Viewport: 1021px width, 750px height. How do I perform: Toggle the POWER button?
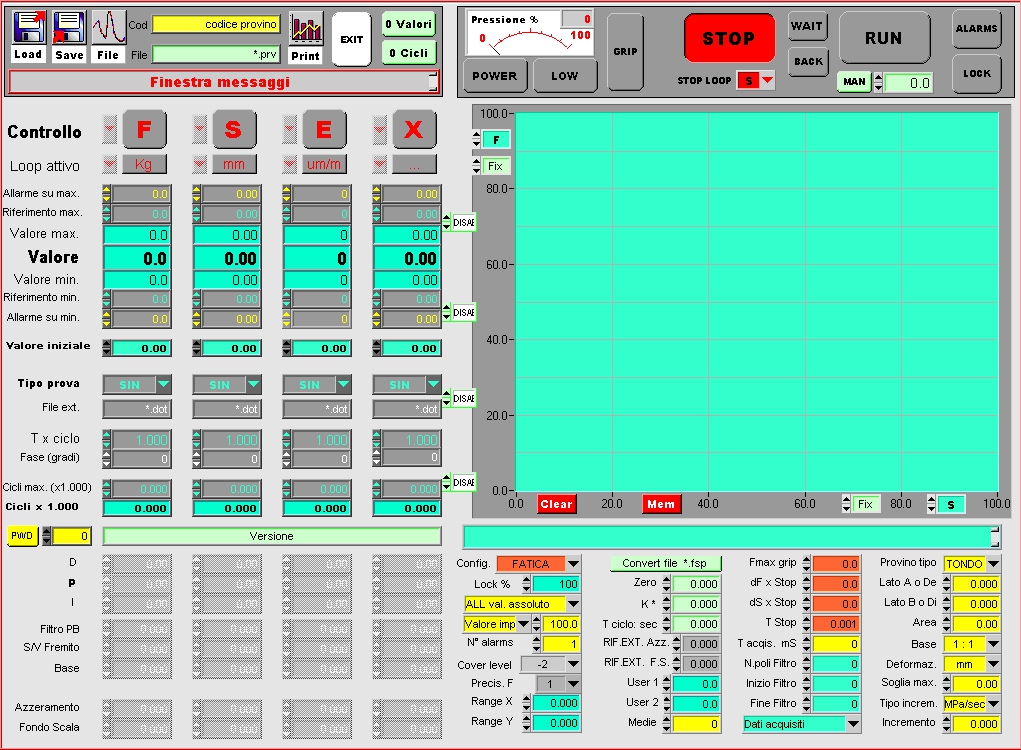(x=495, y=76)
